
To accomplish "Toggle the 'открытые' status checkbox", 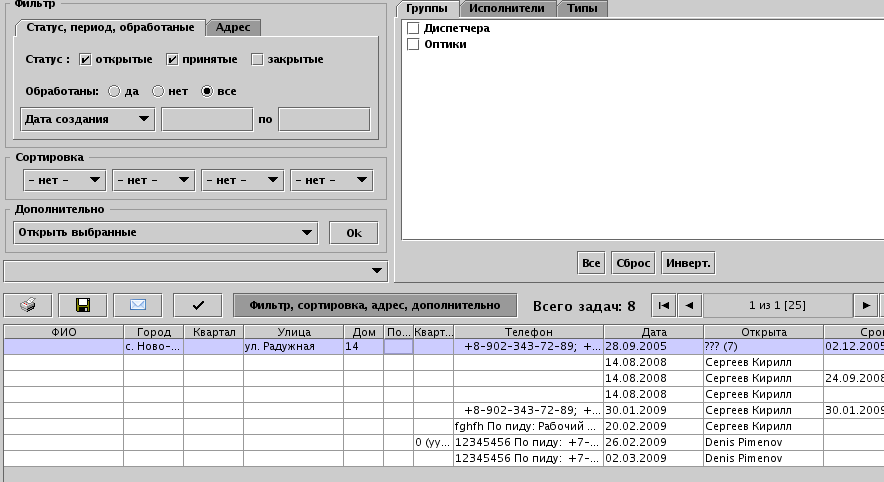I will pos(85,59).
